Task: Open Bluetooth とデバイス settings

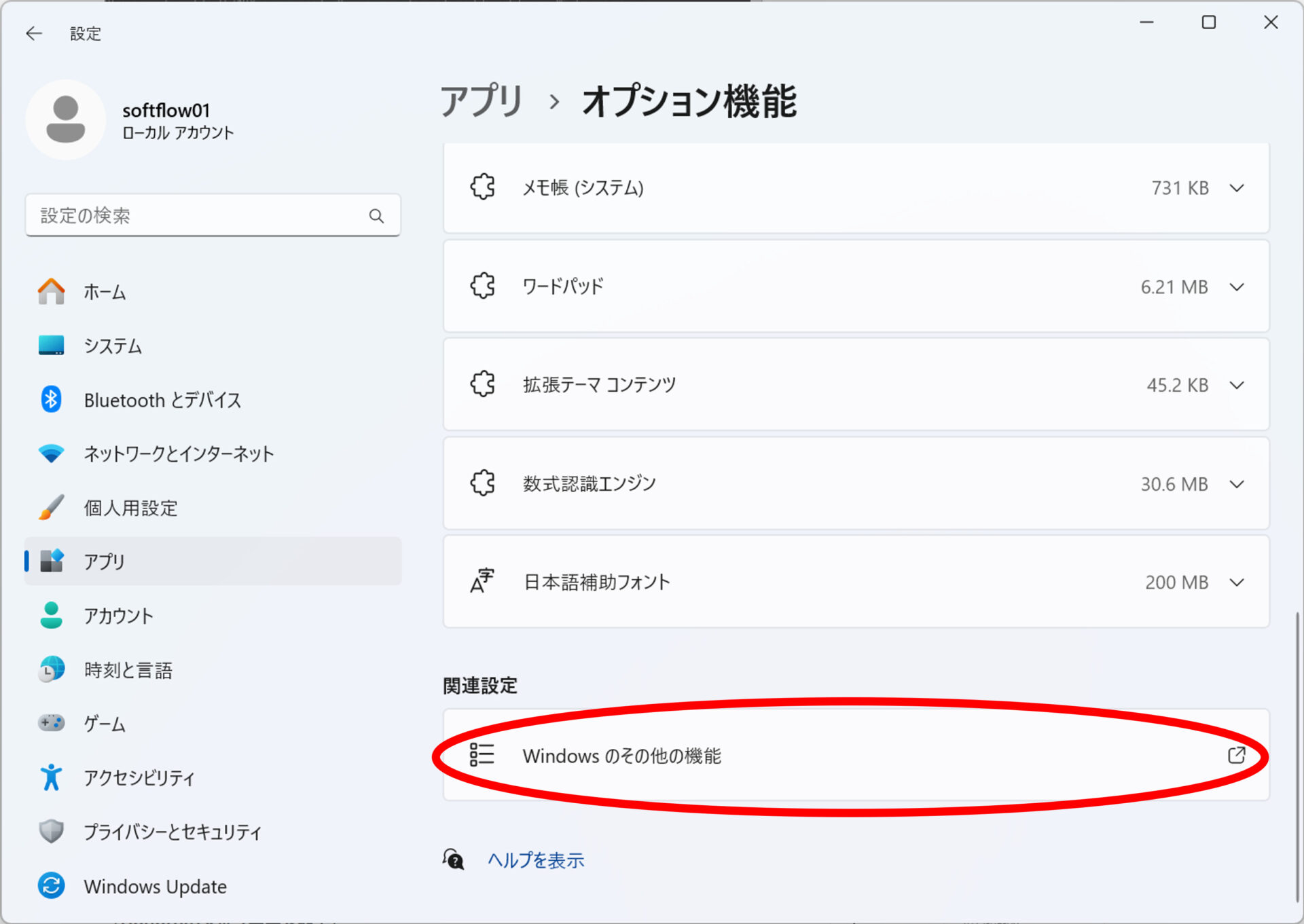Action: [x=213, y=400]
